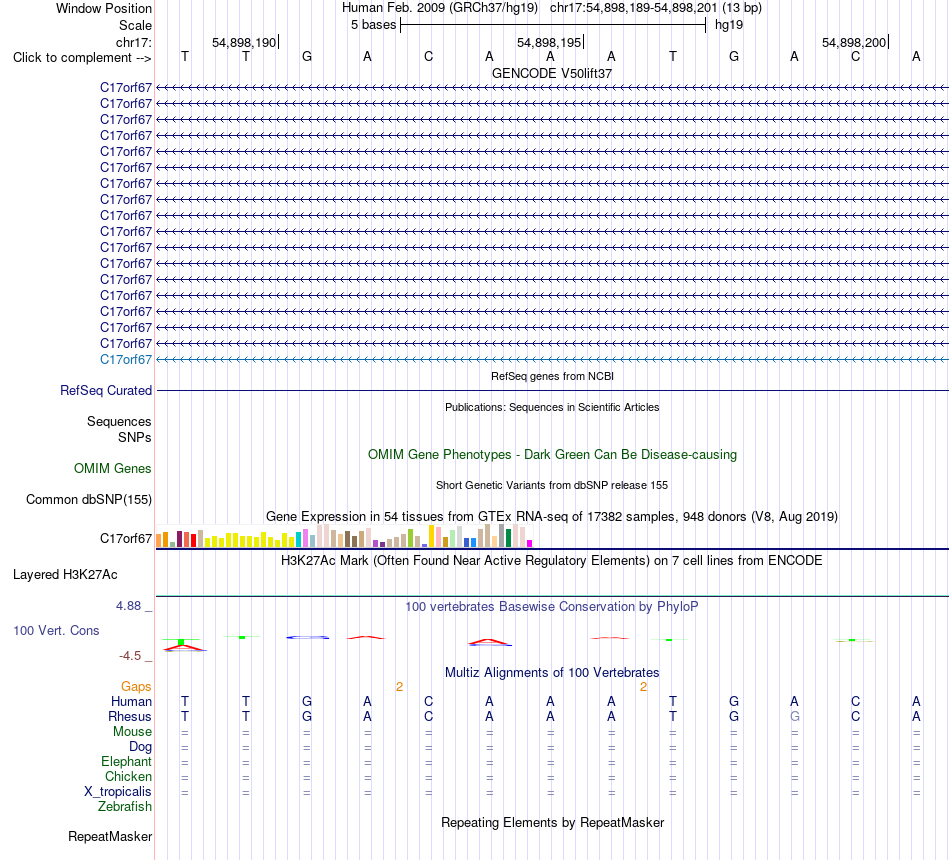
Task: Click the RefSeq Curated label
Action: (105, 390)
